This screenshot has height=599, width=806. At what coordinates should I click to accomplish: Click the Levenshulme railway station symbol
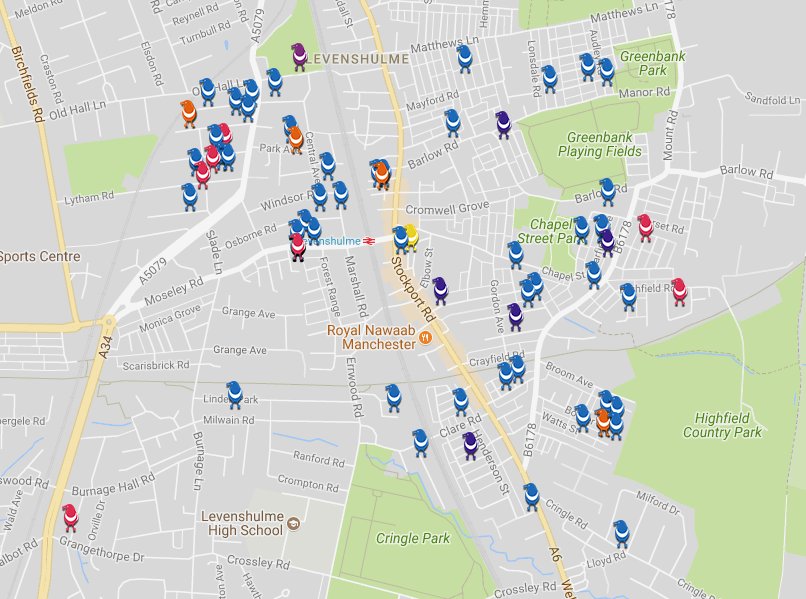[369, 241]
